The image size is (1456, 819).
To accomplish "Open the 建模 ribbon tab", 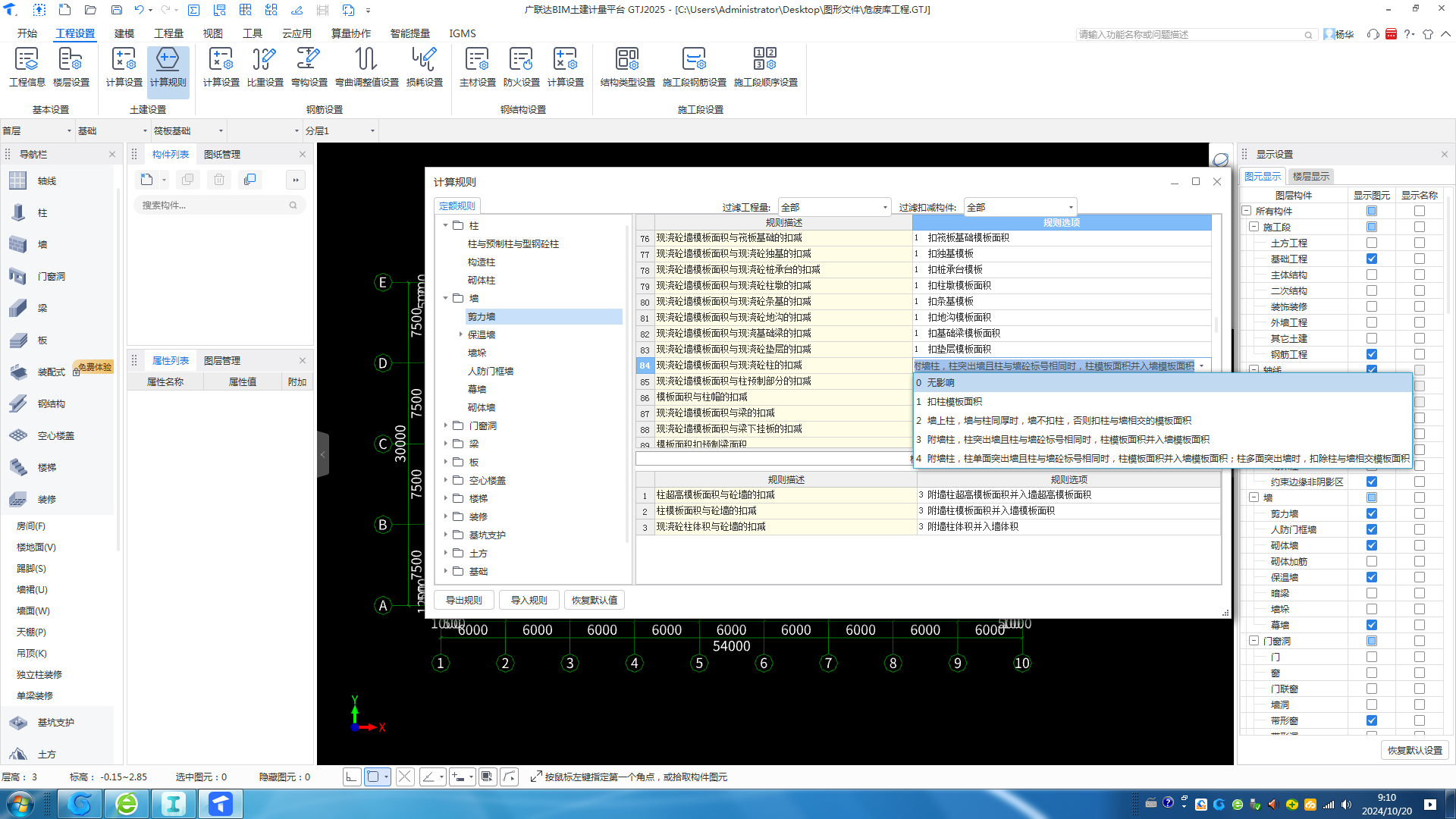I will [124, 33].
